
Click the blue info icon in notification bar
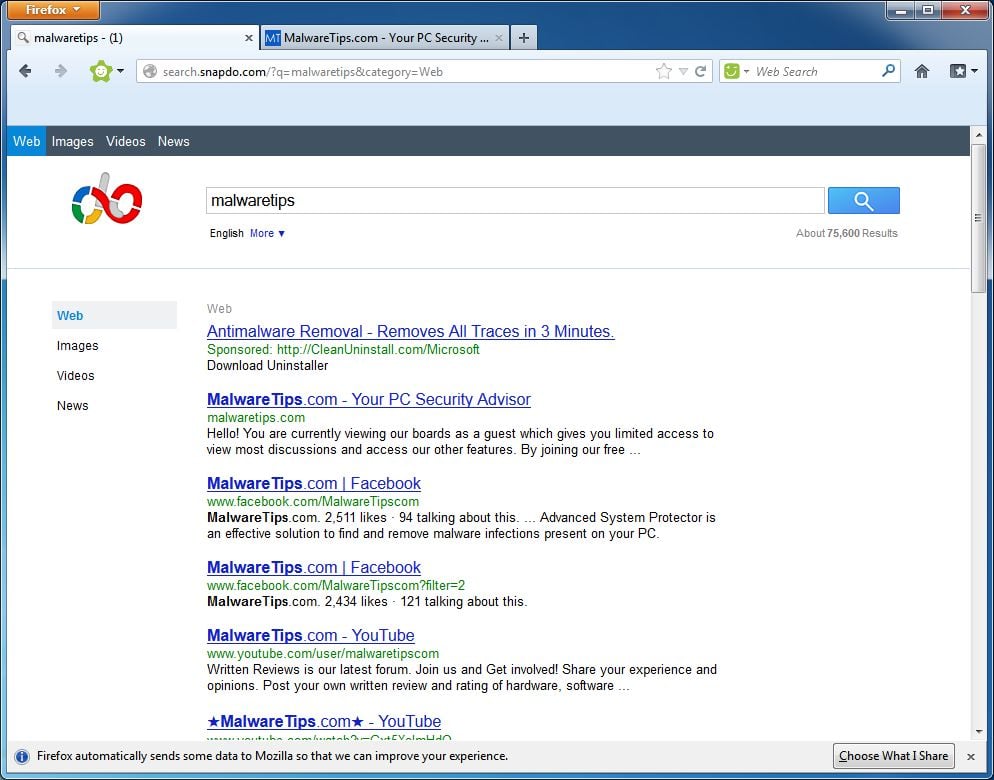22,757
